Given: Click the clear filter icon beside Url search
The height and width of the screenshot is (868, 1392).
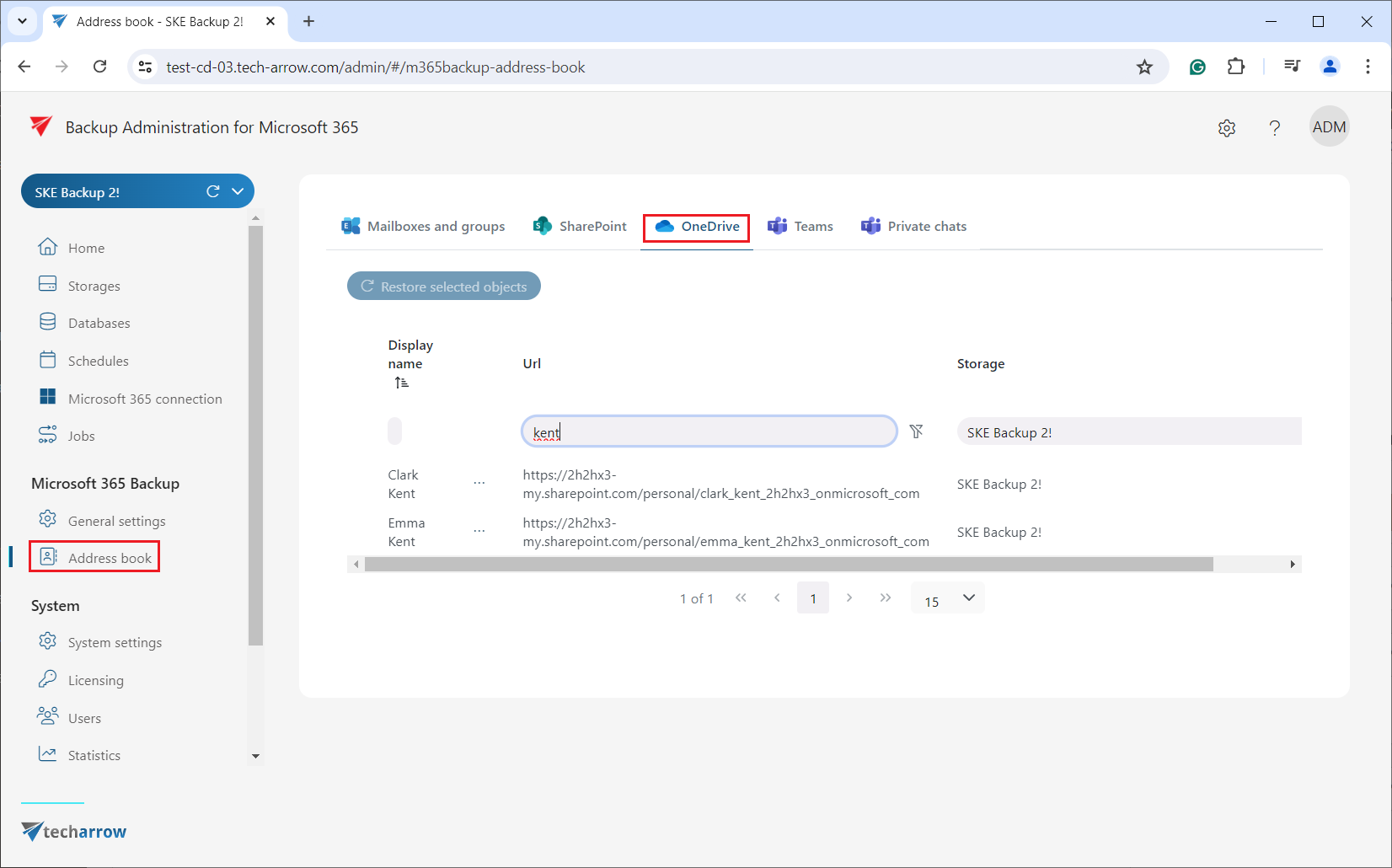Looking at the screenshot, I should [x=916, y=431].
